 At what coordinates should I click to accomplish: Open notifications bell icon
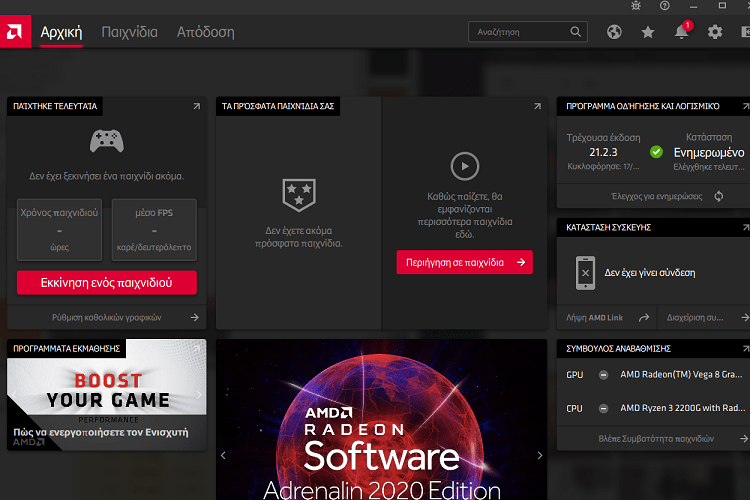(681, 32)
